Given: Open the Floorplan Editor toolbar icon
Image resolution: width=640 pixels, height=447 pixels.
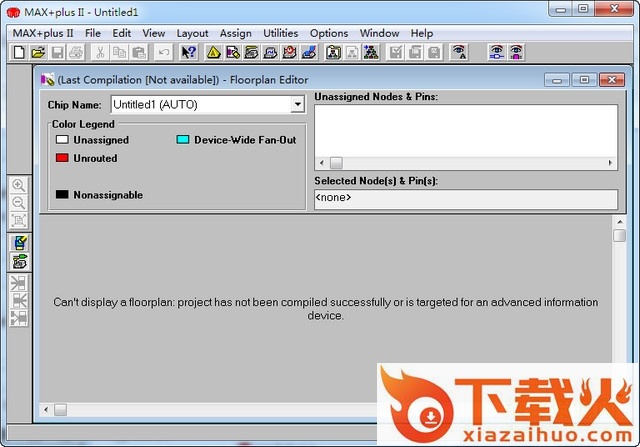Looking at the screenshot, I should [x=233, y=52].
